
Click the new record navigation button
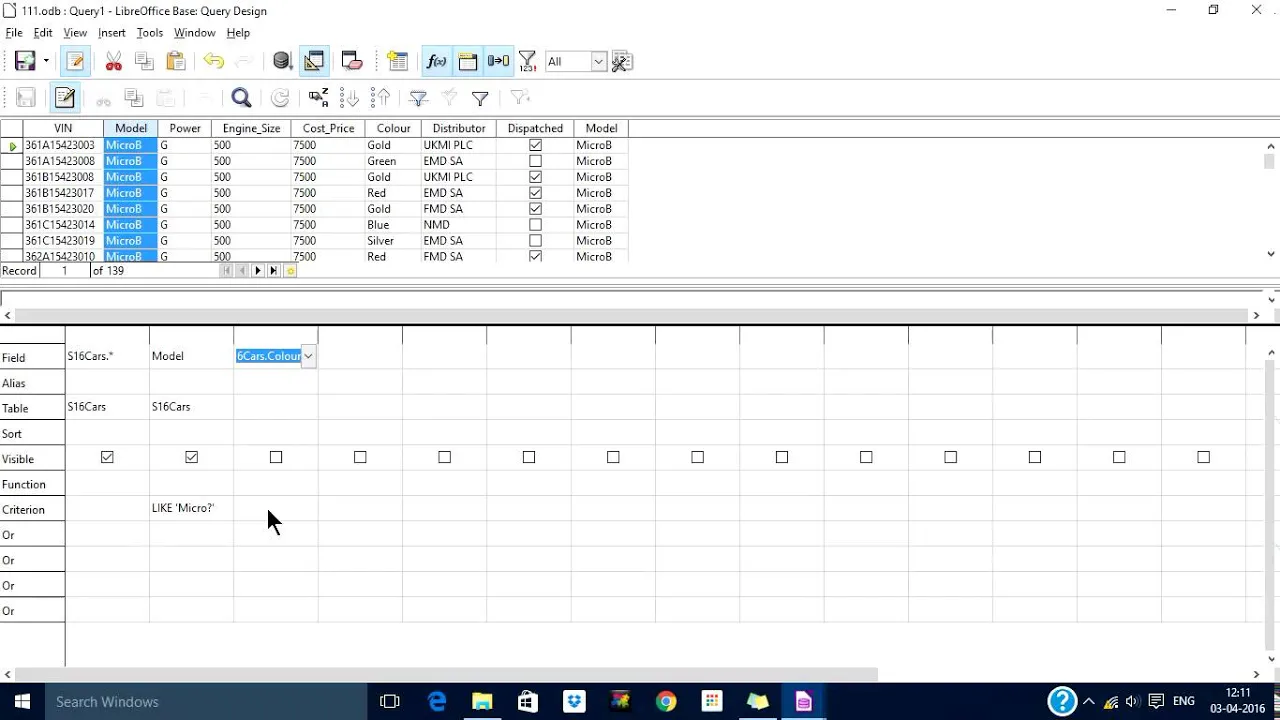pos(290,271)
